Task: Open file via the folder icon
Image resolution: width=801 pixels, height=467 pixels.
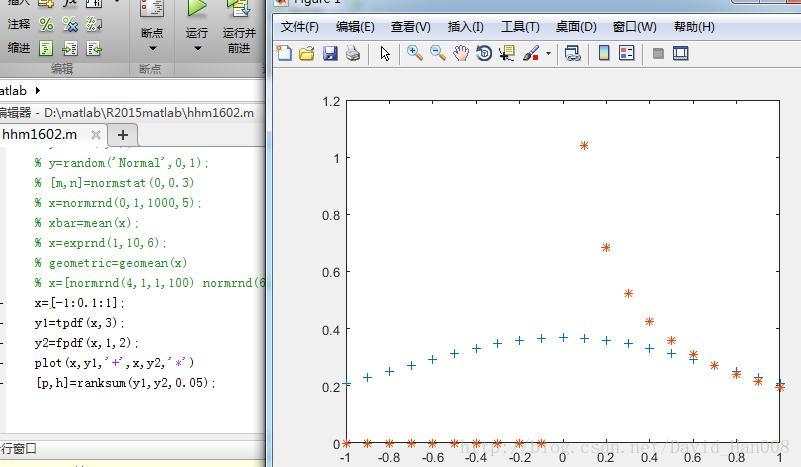Action: point(307,53)
